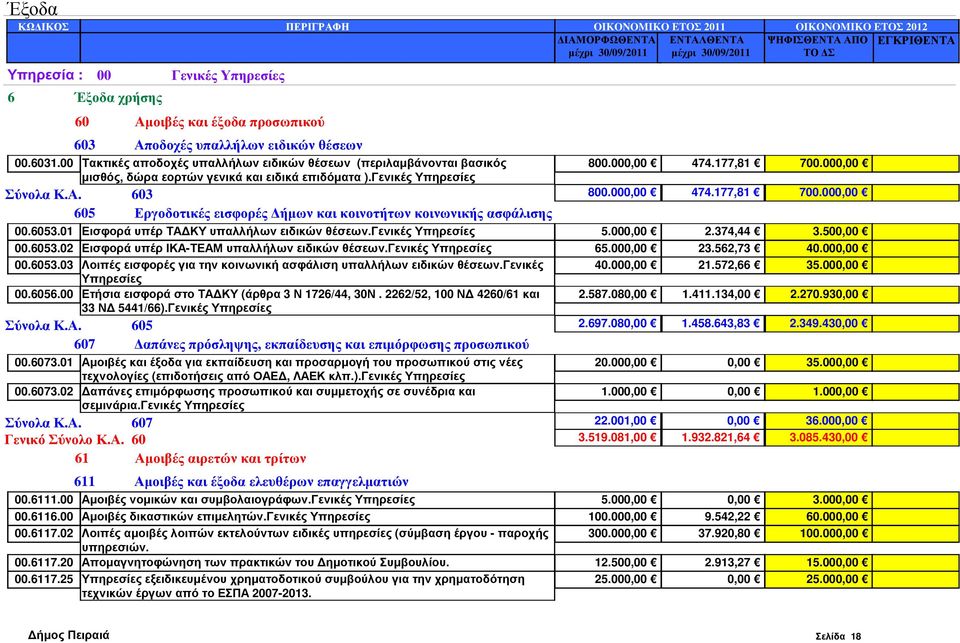Click code cell 00.6111.00

tap(43, 500)
